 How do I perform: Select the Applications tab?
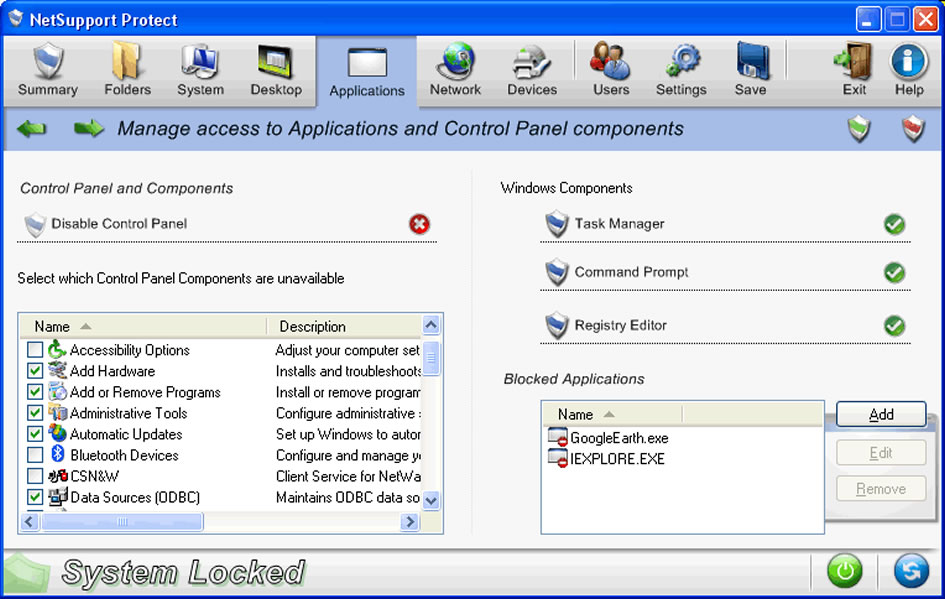(366, 73)
